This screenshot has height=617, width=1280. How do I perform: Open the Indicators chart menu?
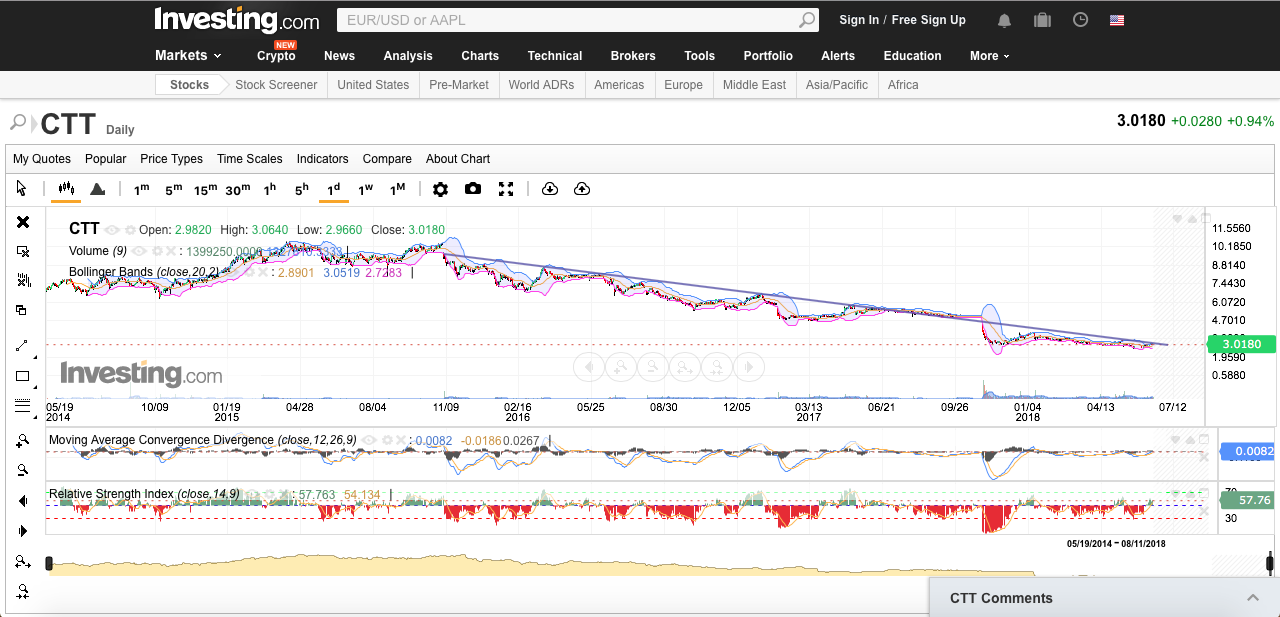pyautogui.click(x=322, y=159)
